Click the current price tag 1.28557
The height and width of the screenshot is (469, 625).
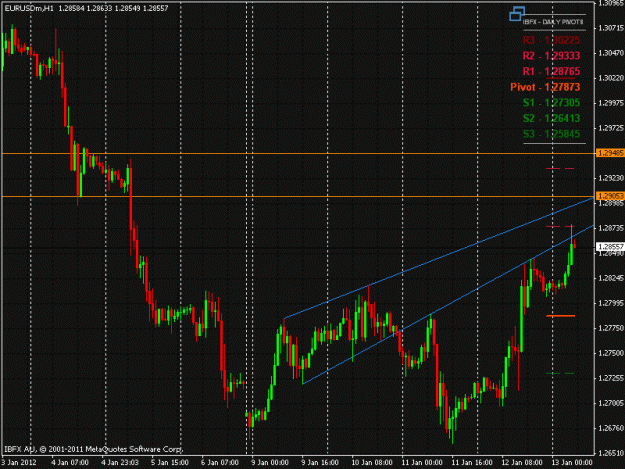[610, 247]
